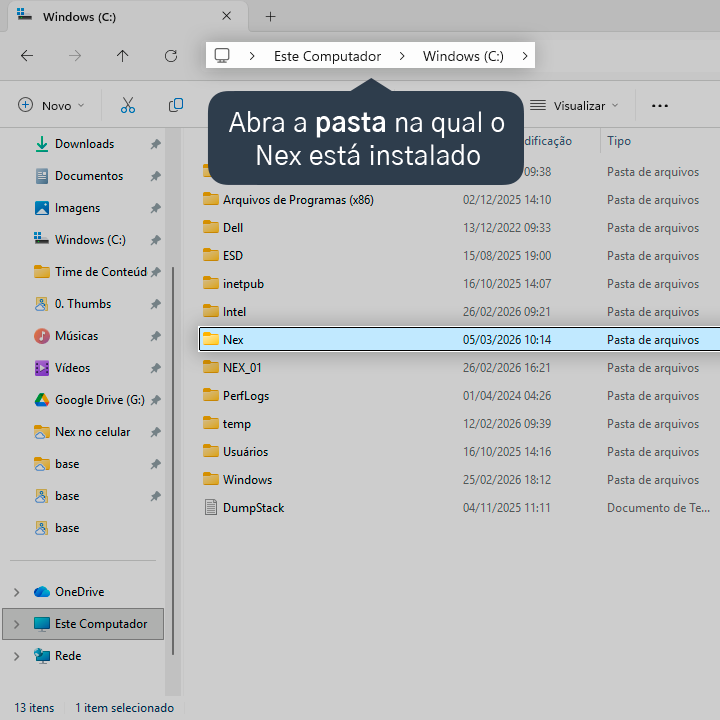Expand chevron after Este Computador in breadcrumb
This screenshot has width=720, height=720.
(x=402, y=56)
